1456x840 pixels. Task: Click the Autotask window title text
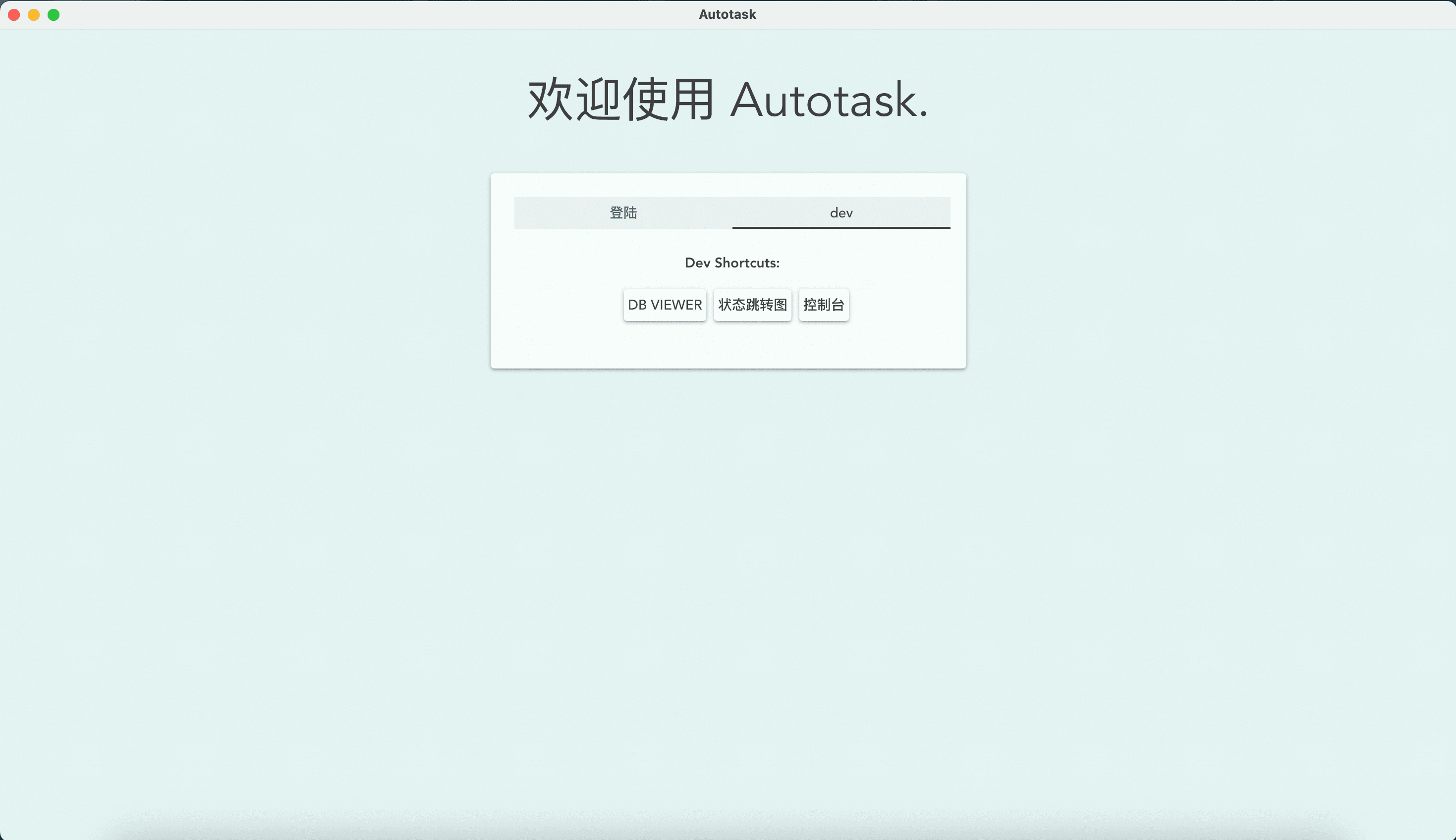click(727, 14)
